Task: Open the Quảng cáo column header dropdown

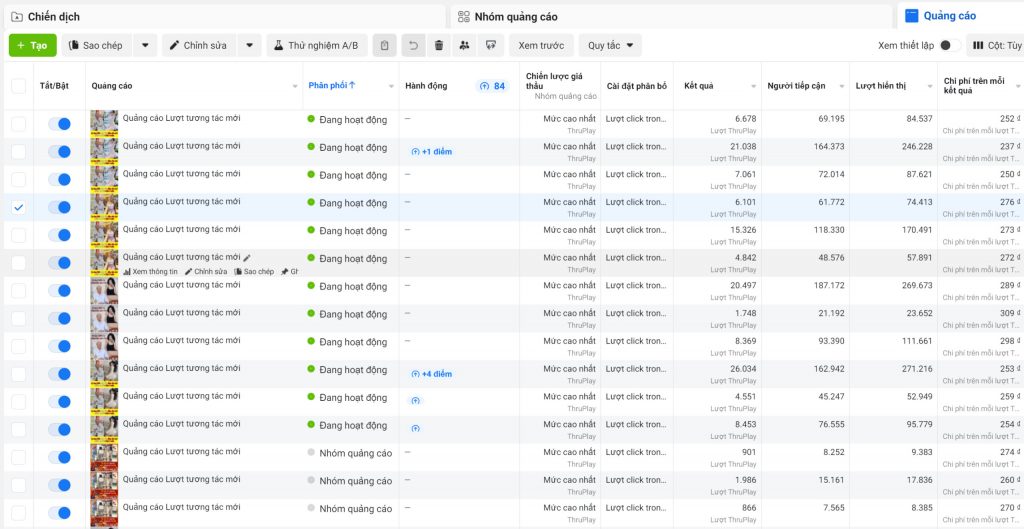Action: 295,86
